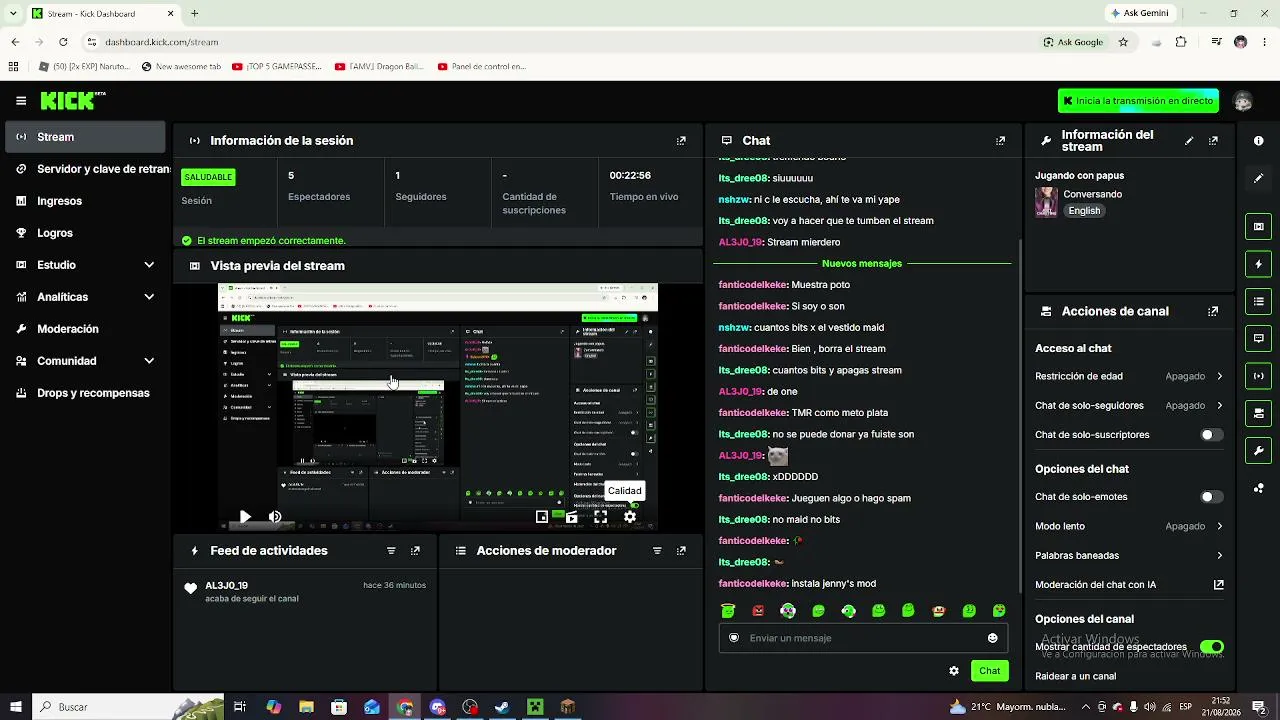Toggle the chat panel icon in right rail
1280x720 pixels.
coord(1258,338)
